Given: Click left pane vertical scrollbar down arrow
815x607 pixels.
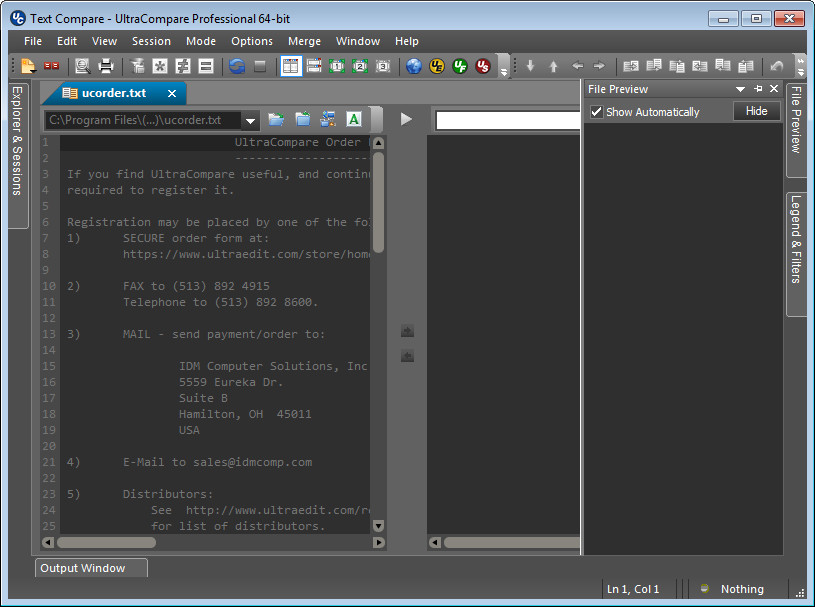Looking at the screenshot, I should 378,526.
